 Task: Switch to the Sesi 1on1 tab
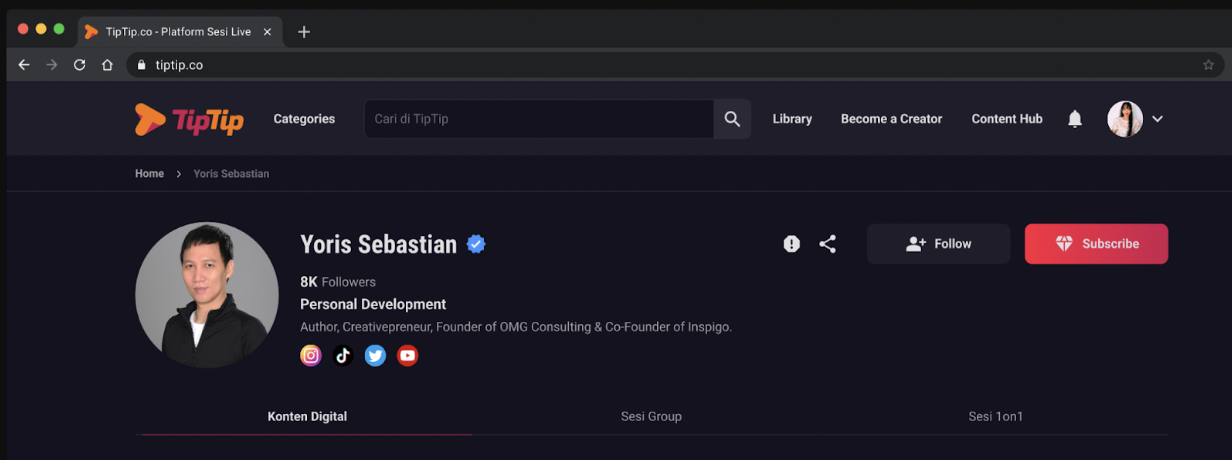996,416
